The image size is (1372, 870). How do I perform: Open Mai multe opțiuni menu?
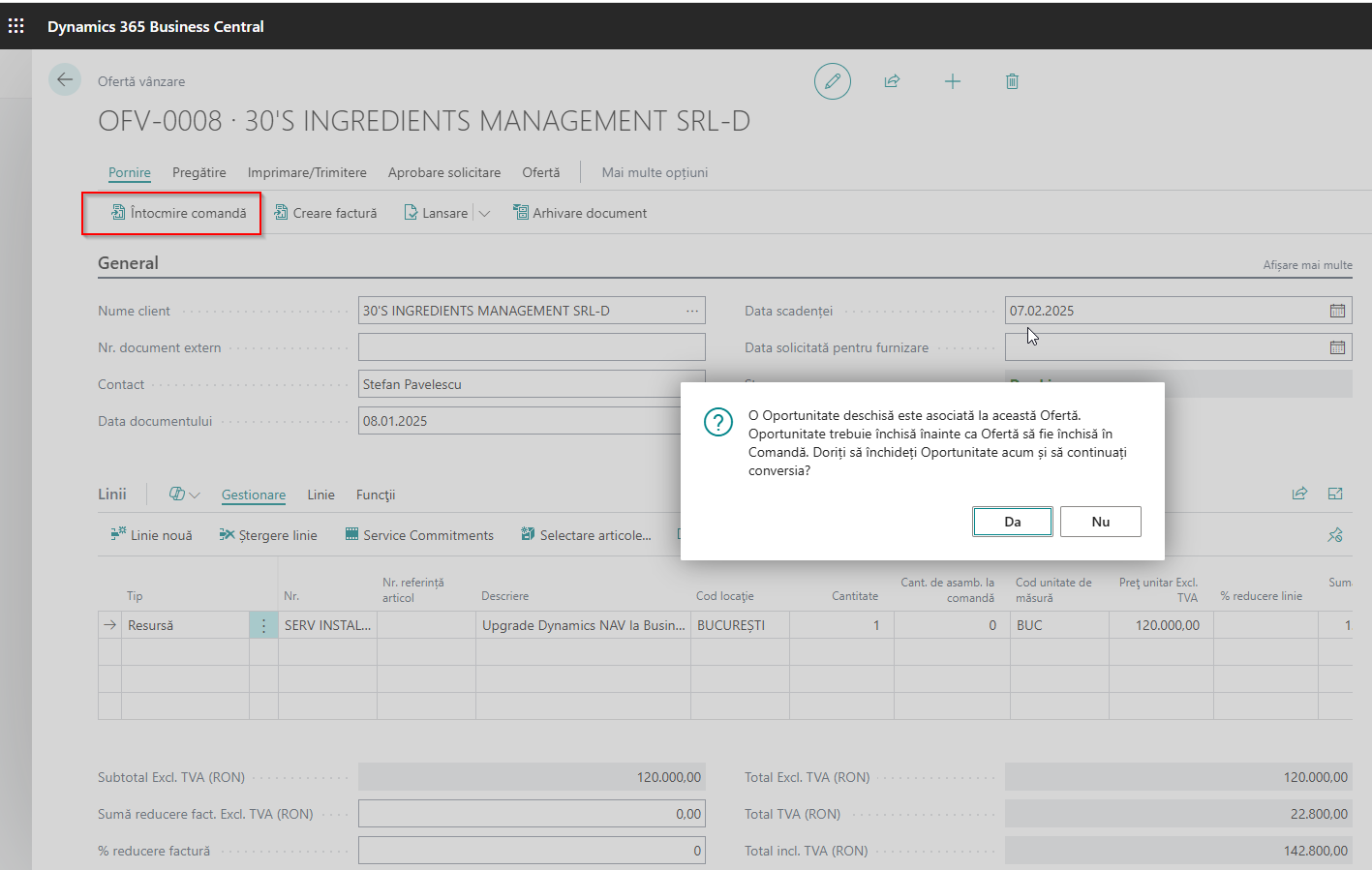click(x=655, y=172)
